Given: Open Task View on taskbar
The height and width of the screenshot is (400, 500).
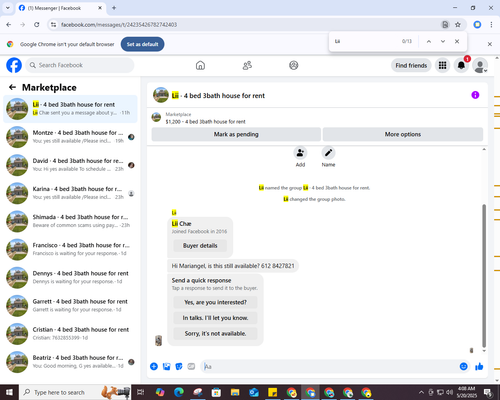Looking at the screenshot, I should coord(141,392).
